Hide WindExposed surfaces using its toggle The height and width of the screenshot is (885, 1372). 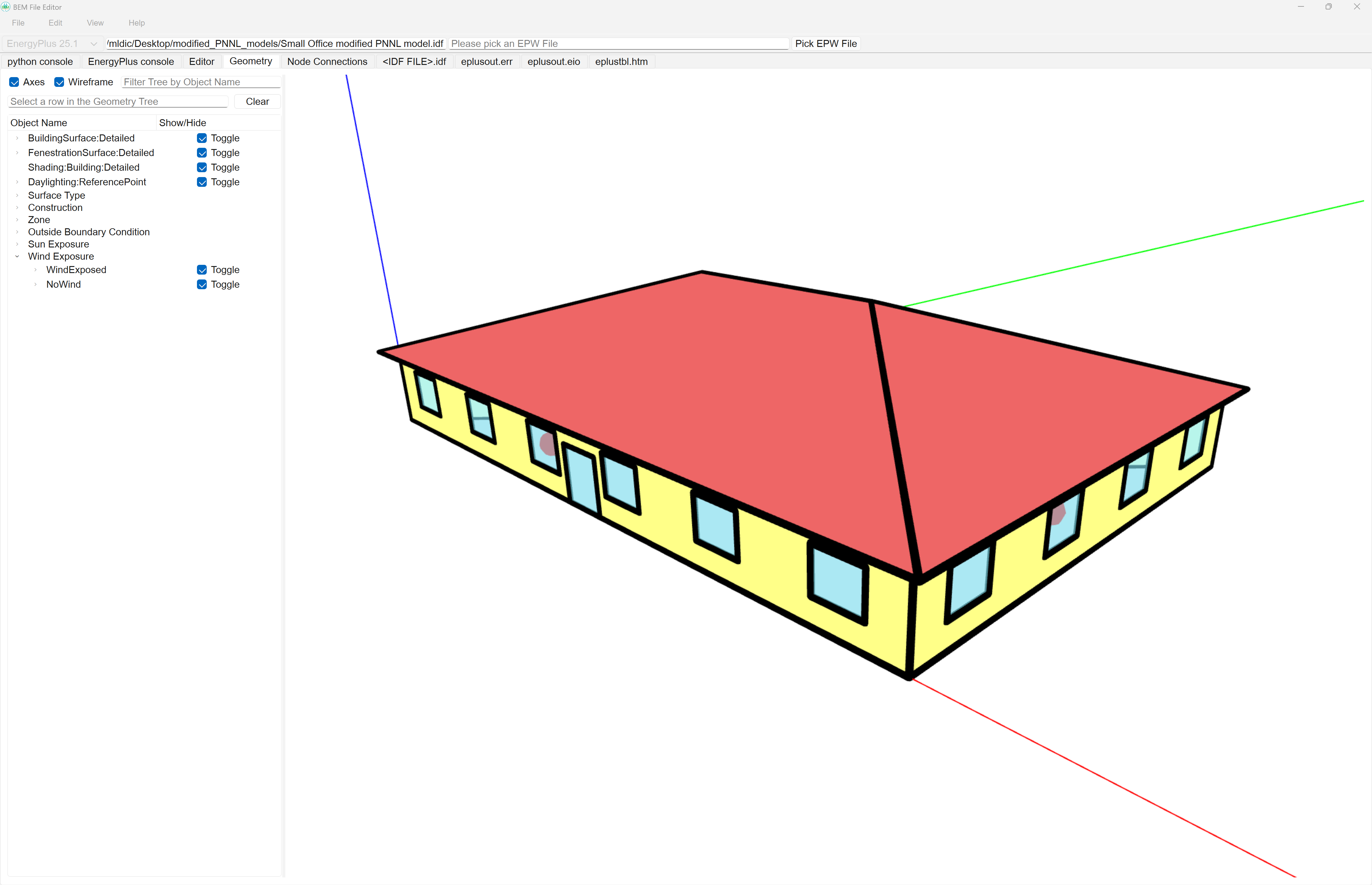(202, 270)
